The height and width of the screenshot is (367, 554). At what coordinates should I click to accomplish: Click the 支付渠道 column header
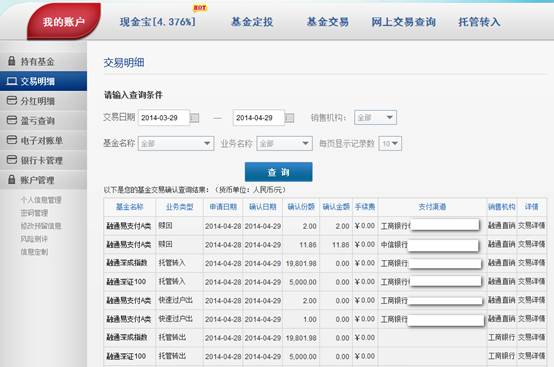click(x=432, y=207)
